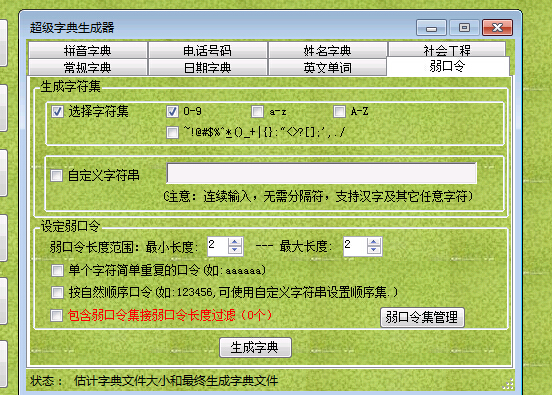Minimize the 超级字典生成器 window

click(x=431, y=28)
